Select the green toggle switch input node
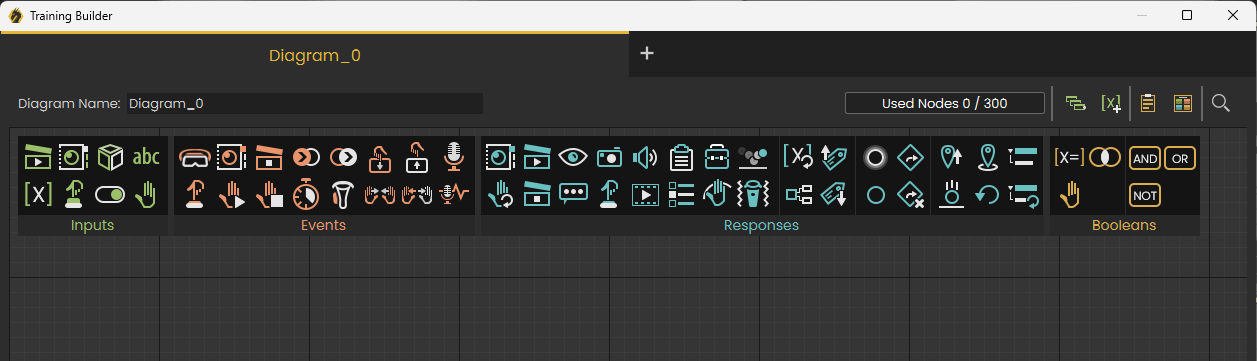The image size is (1257, 361). (110, 194)
